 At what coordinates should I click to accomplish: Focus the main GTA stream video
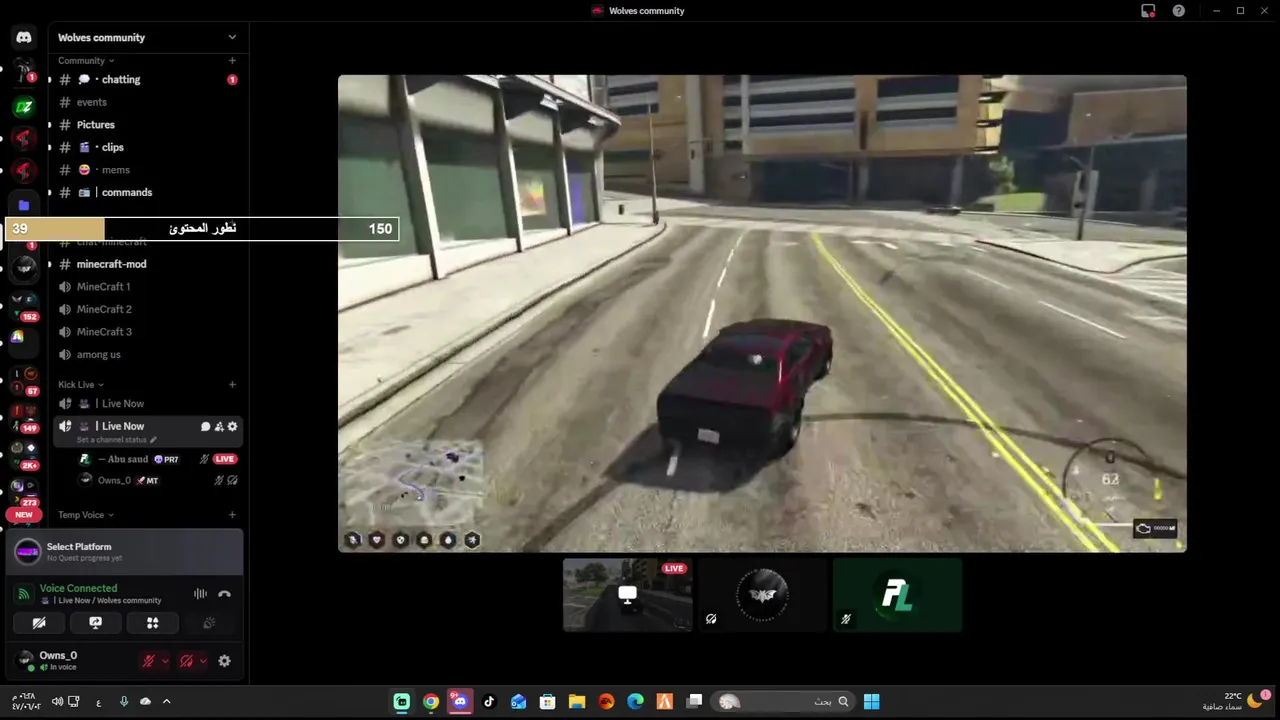[x=762, y=313]
